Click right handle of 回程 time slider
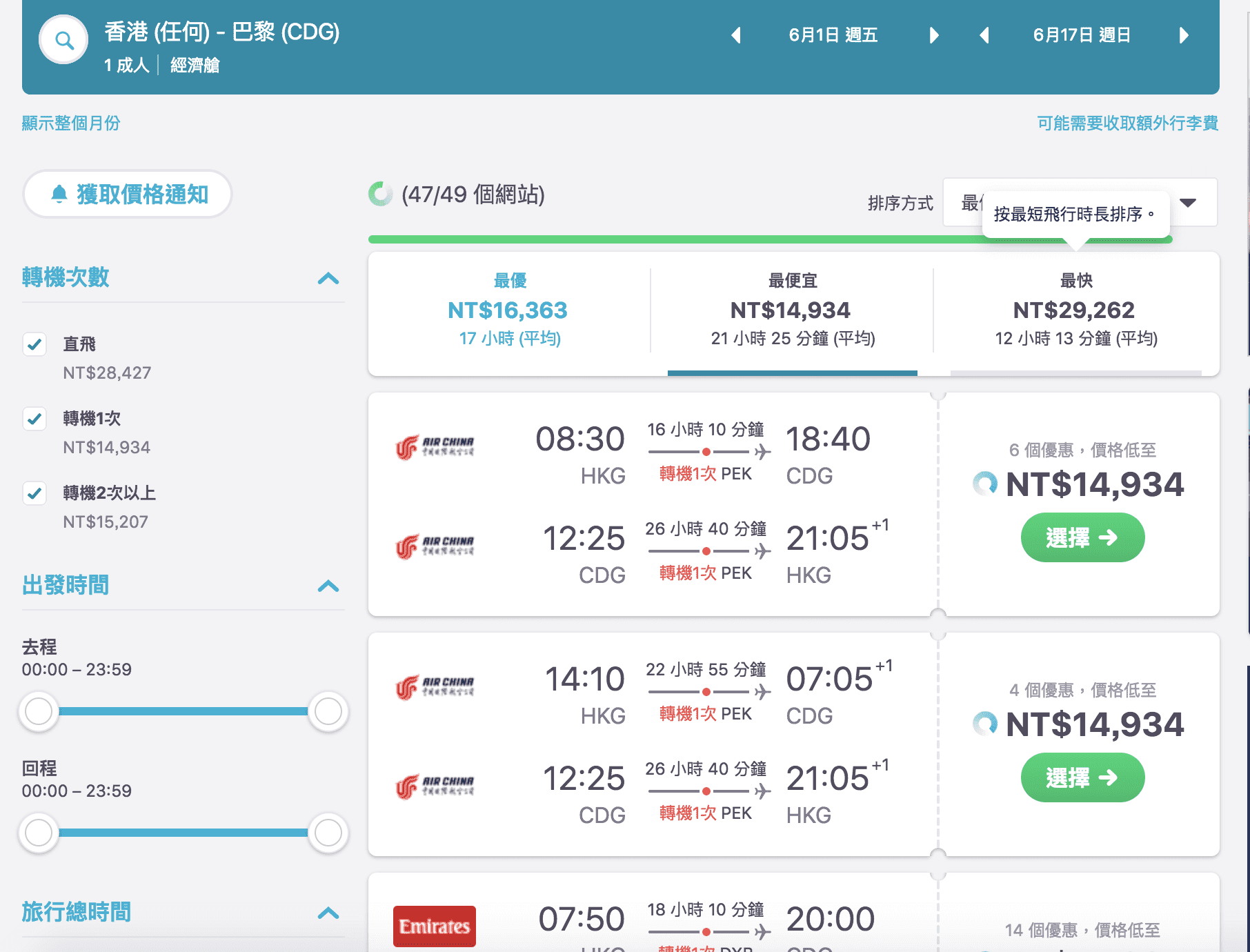The width and height of the screenshot is (1250, 952). click(328, 833)
